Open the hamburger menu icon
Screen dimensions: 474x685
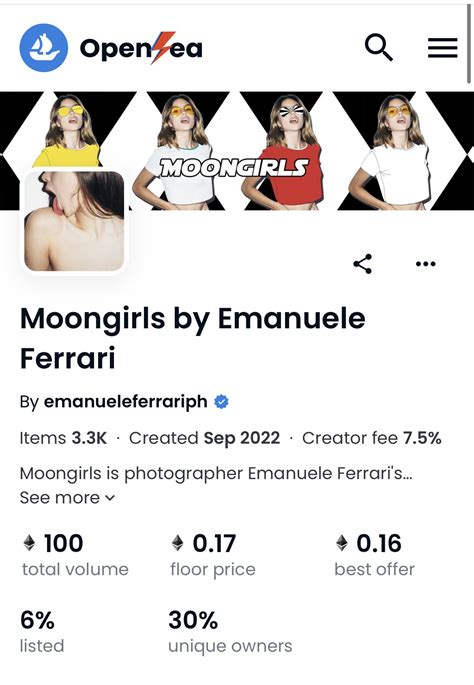[x=442, y=48]
